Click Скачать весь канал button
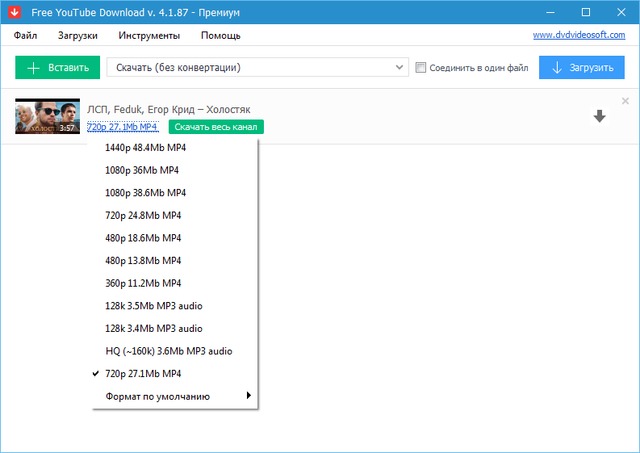The image size is (640, 453). click(216, 127)
